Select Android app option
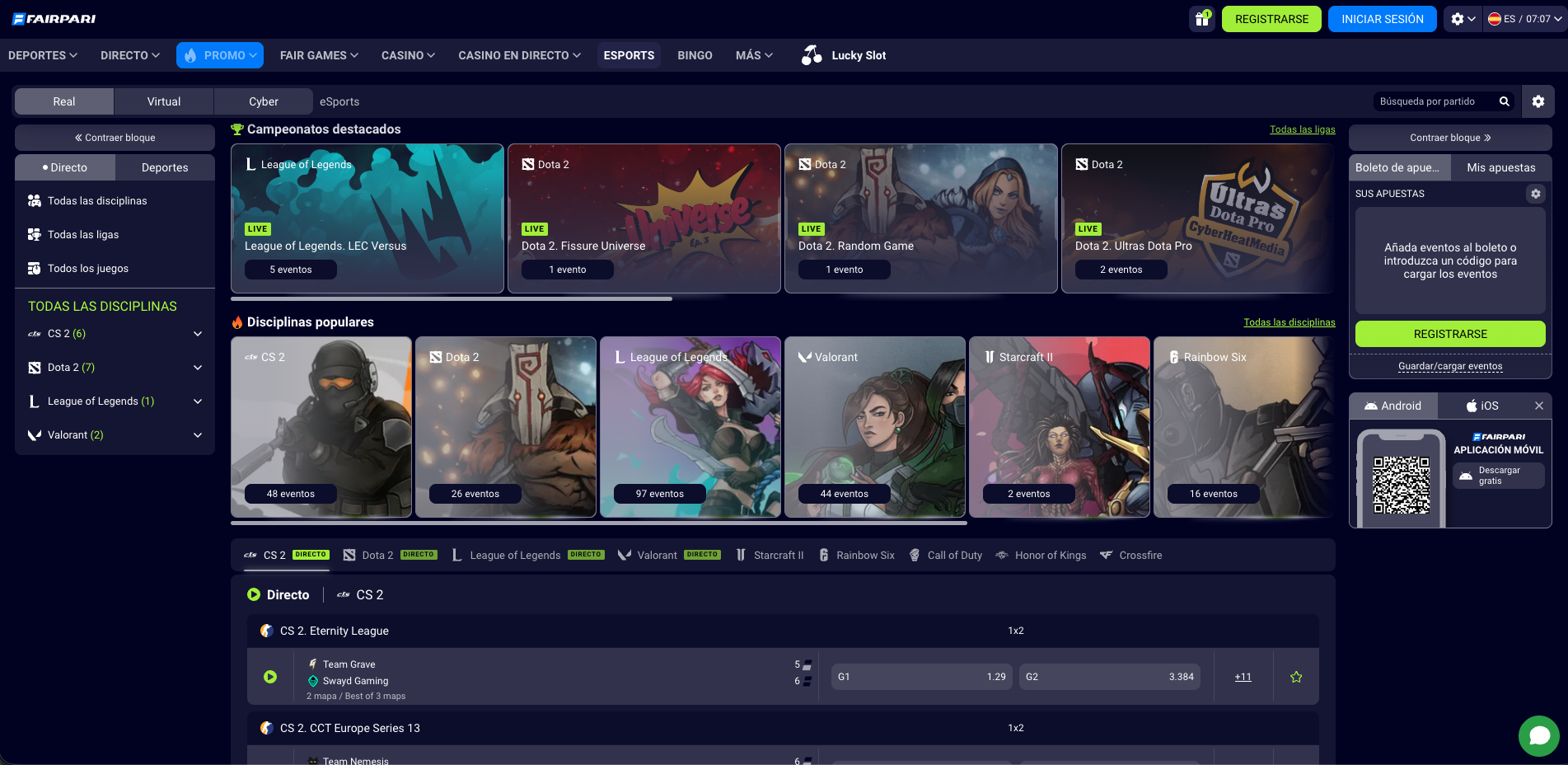 pos(1393,406)
